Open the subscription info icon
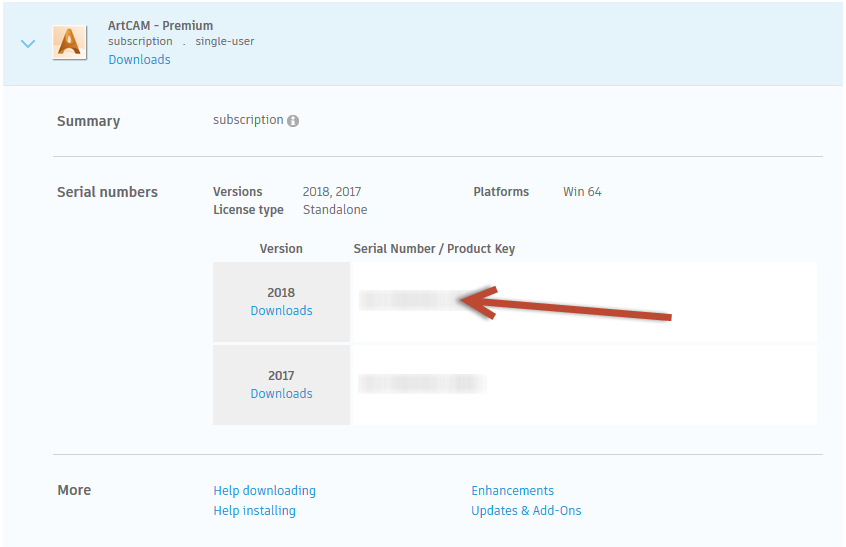The image size is (846, 547). point(293,121)
